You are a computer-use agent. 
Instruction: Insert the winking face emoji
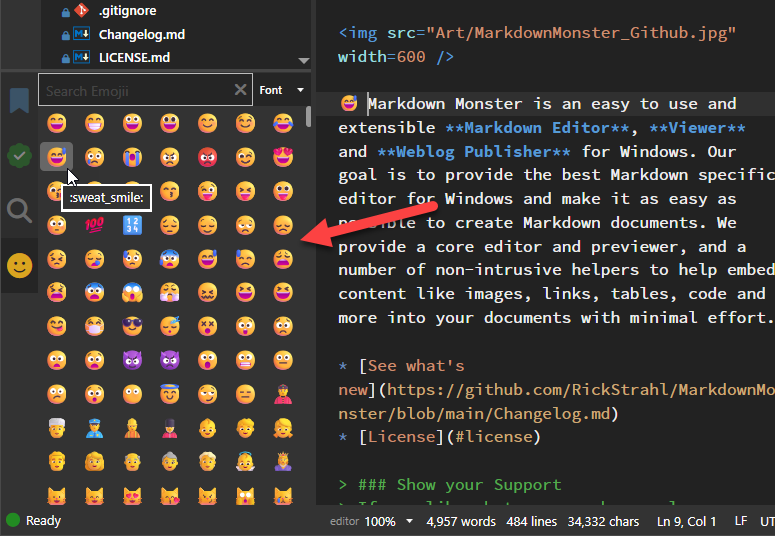coord(245,157)
